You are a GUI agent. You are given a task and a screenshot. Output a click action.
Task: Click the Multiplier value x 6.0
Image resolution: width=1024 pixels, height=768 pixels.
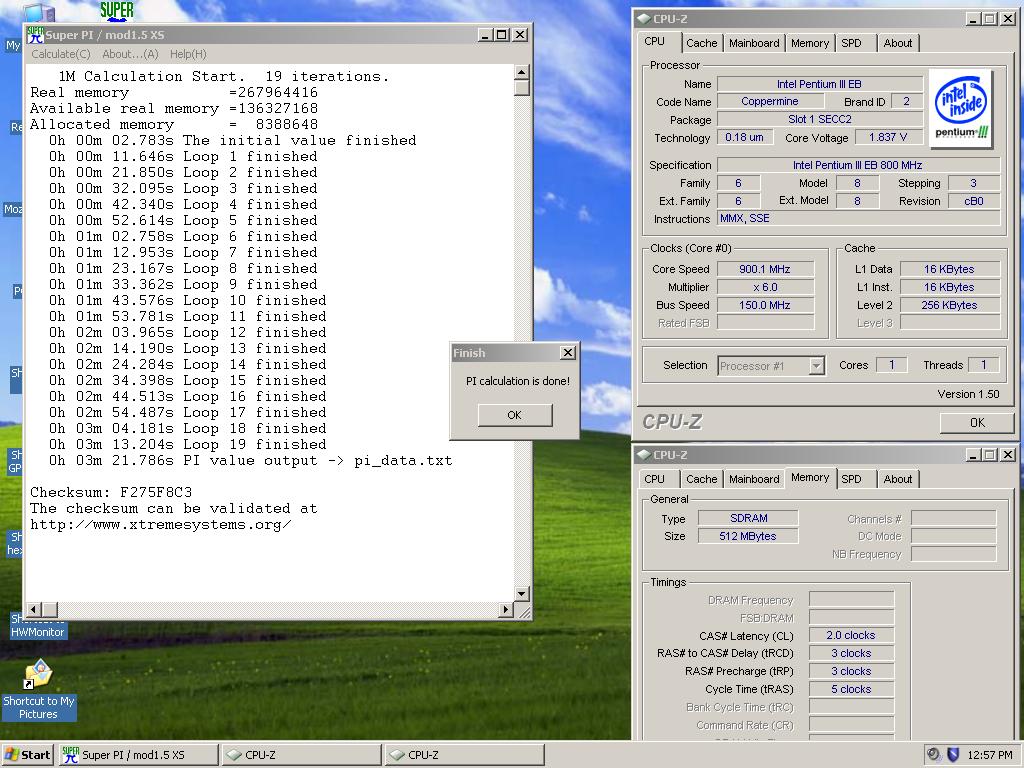(765, 287)
